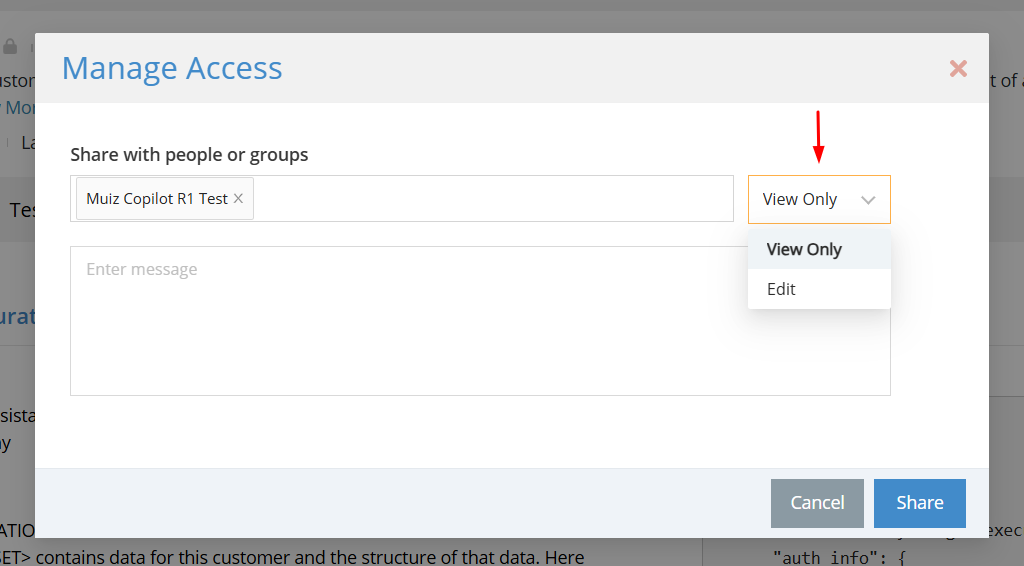Remove Muiz Copilot R1 Test chip
Image resolution: width=1024 pixels, height=566 pixels.
238,198
